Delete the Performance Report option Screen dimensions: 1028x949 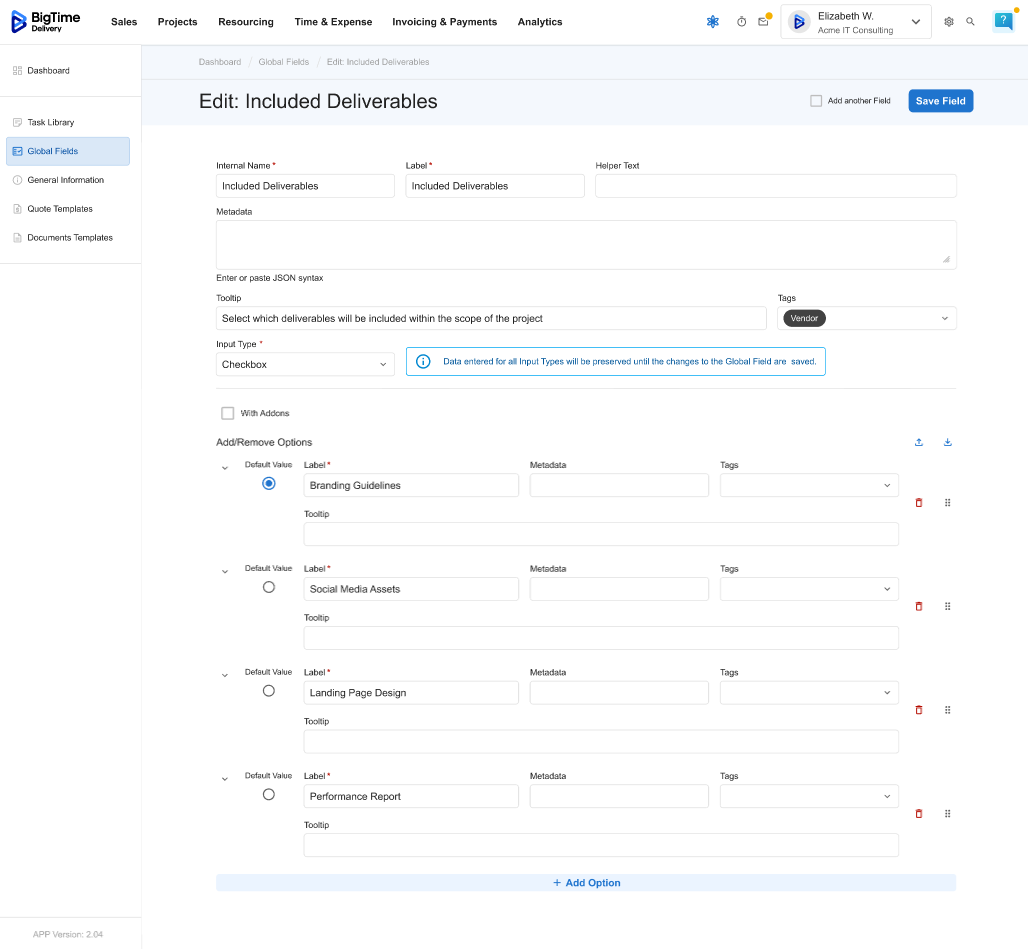919,814
